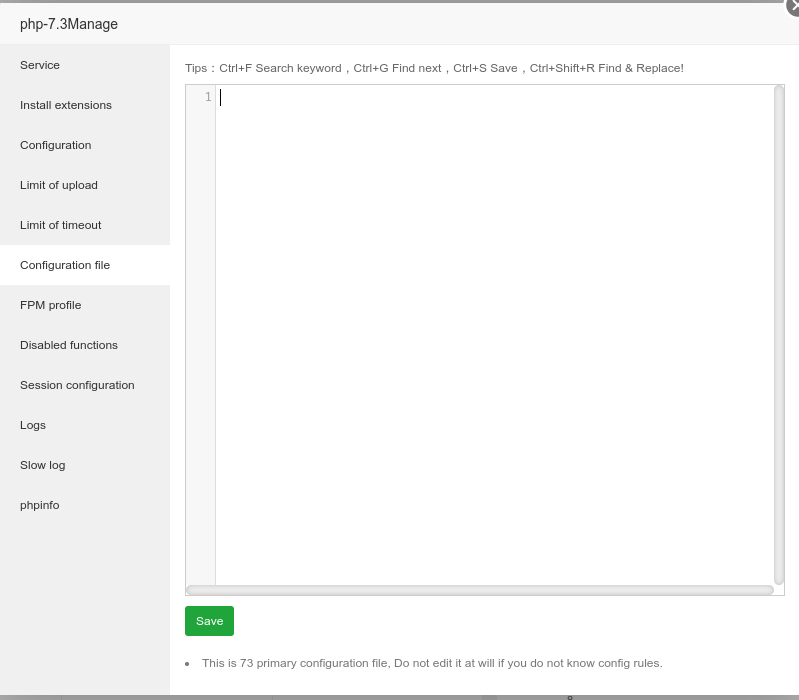
Task: Go to Install extensions
Action: tap(66, 105)
